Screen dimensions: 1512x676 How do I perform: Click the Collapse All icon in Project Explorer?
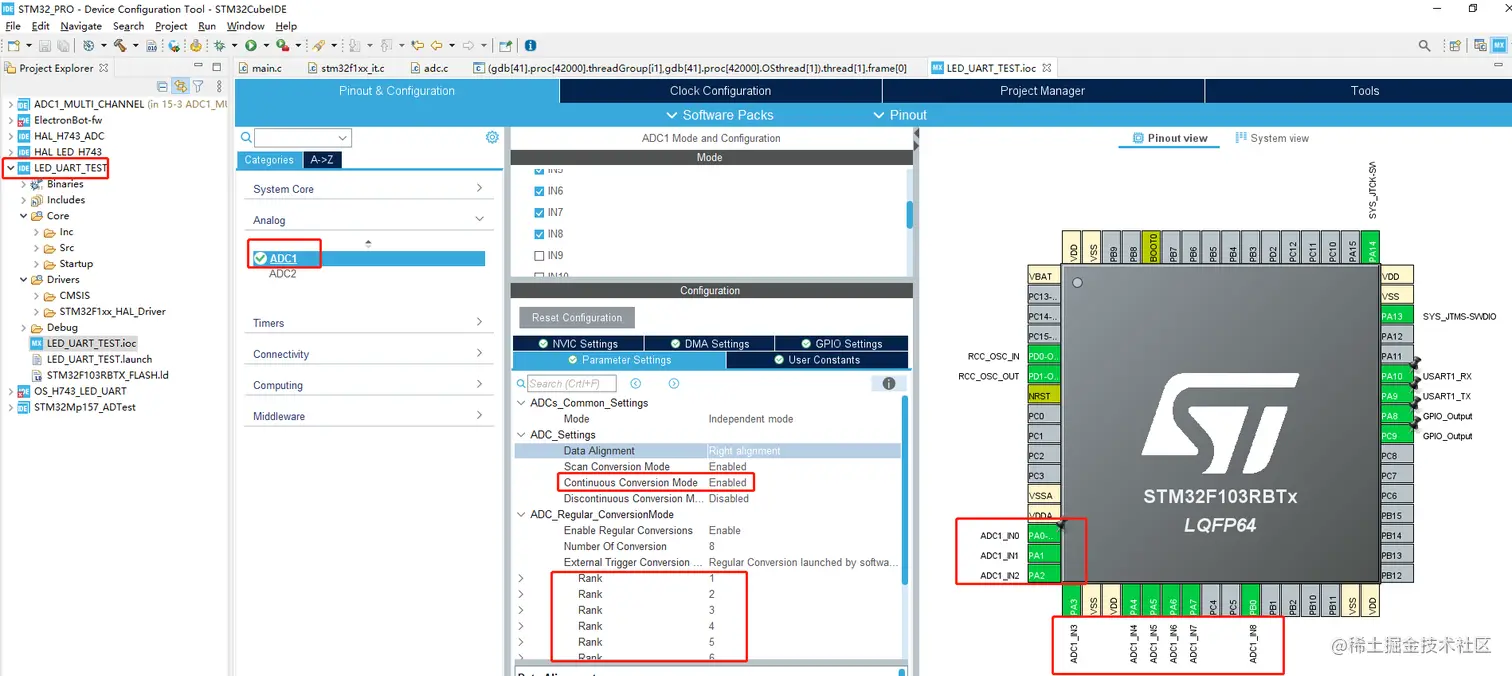click(162, 87)
